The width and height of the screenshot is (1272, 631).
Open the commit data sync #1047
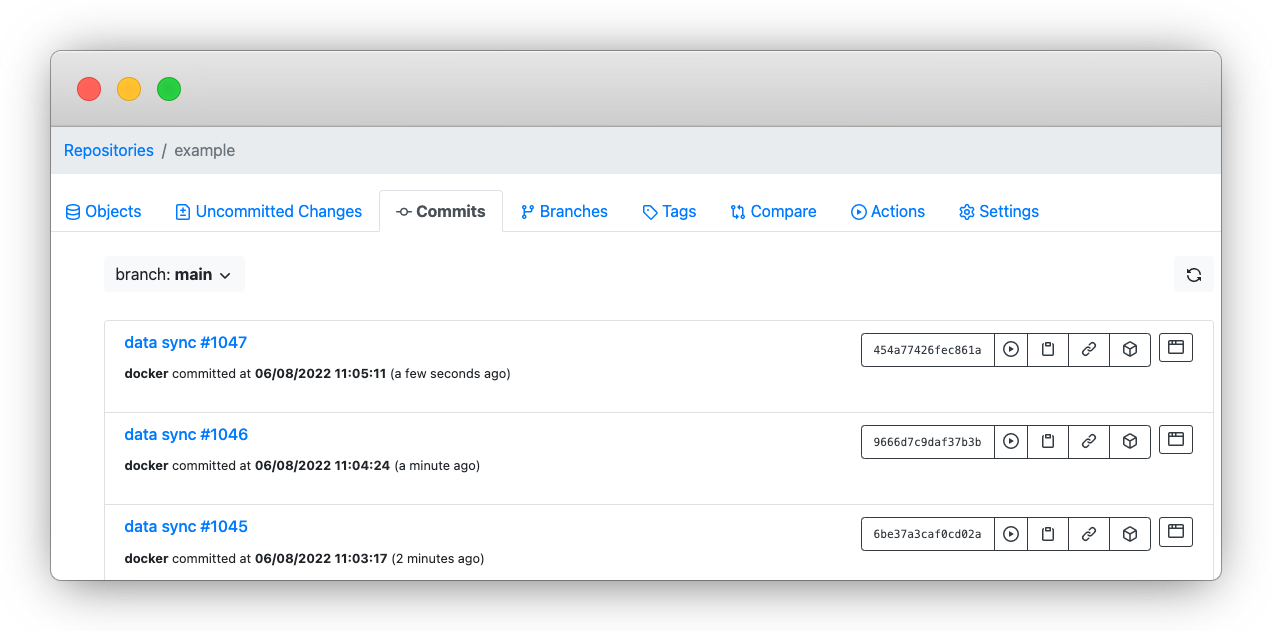(x=185, y=342)
